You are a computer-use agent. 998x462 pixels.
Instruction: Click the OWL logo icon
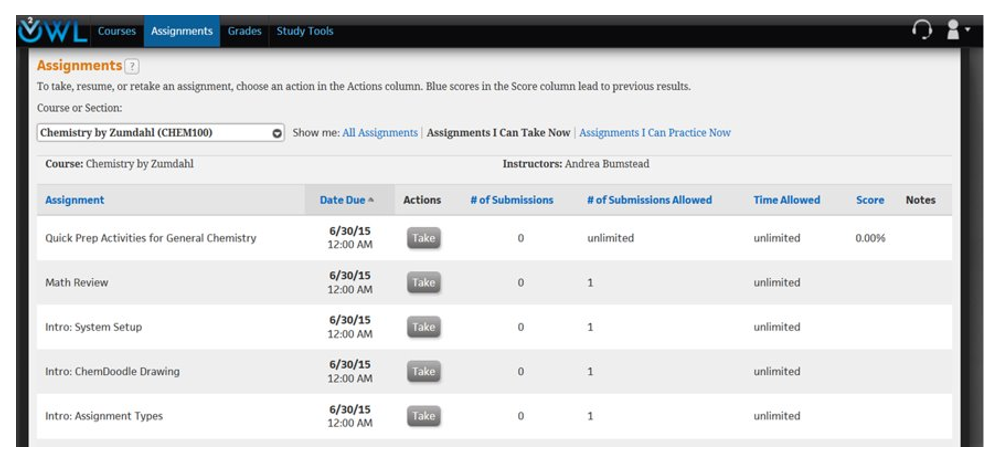(x=52, y=31)
